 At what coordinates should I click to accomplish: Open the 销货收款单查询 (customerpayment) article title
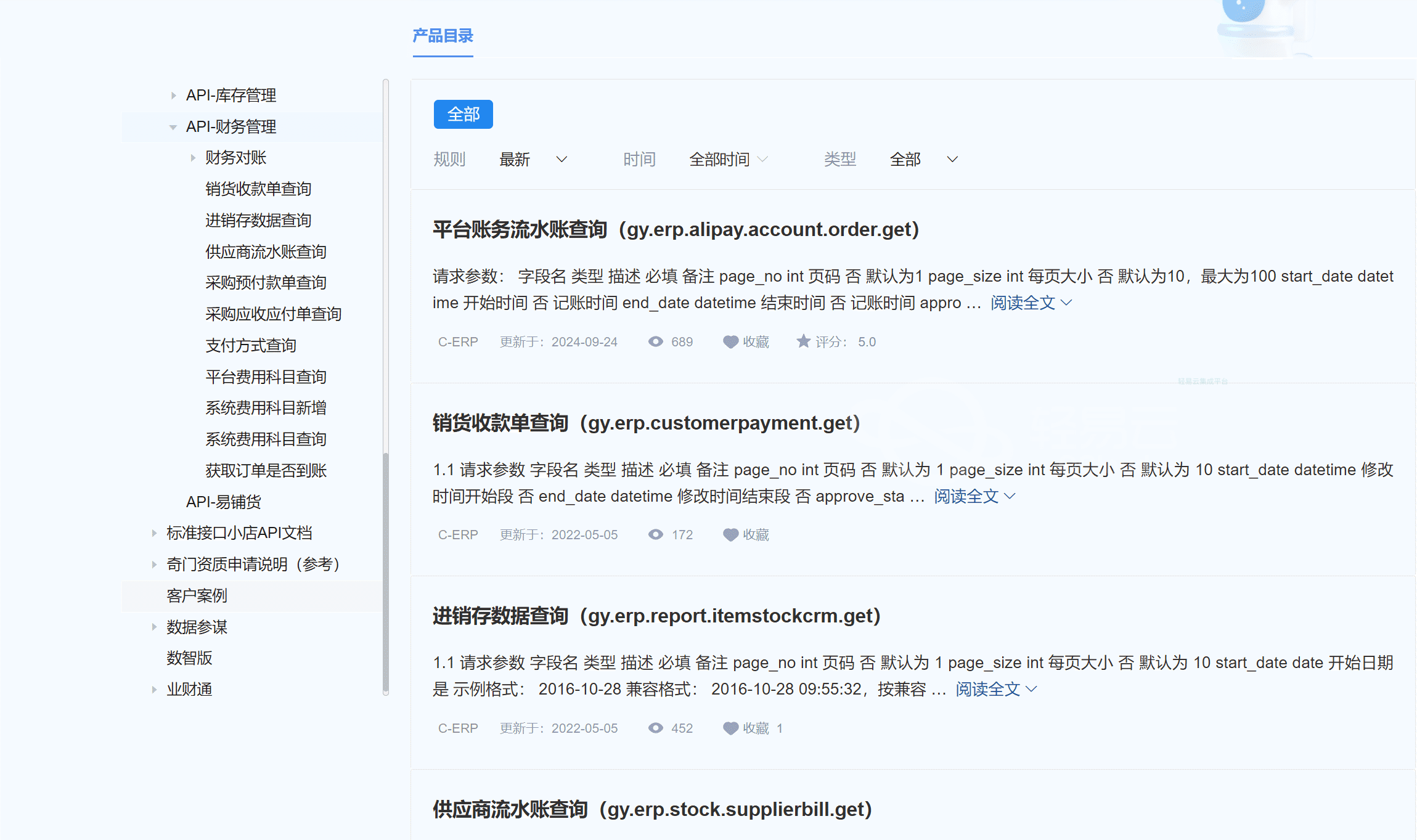click(x=646, y=423)
